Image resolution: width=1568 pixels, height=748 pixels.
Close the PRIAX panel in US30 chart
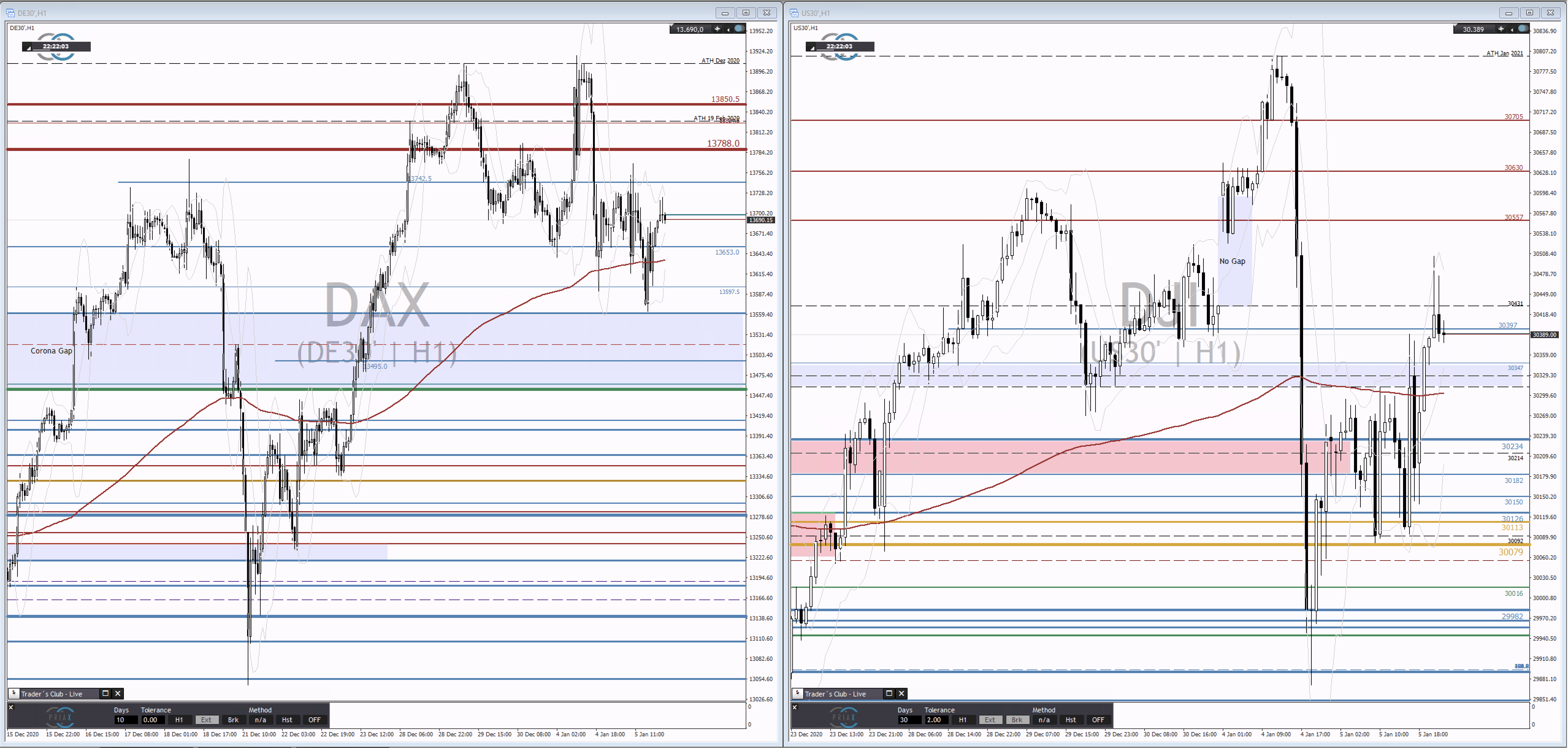(x=794, y=707)
